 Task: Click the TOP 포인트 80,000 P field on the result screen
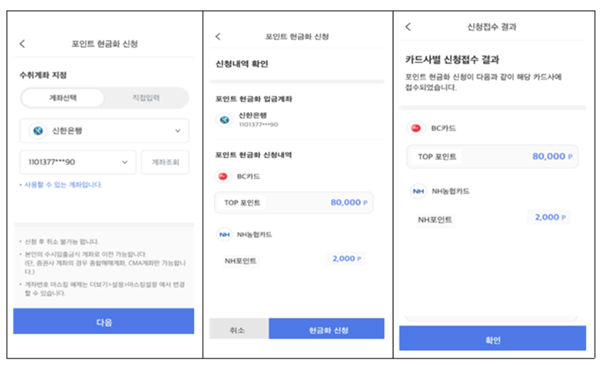click(x=492, y=156)
